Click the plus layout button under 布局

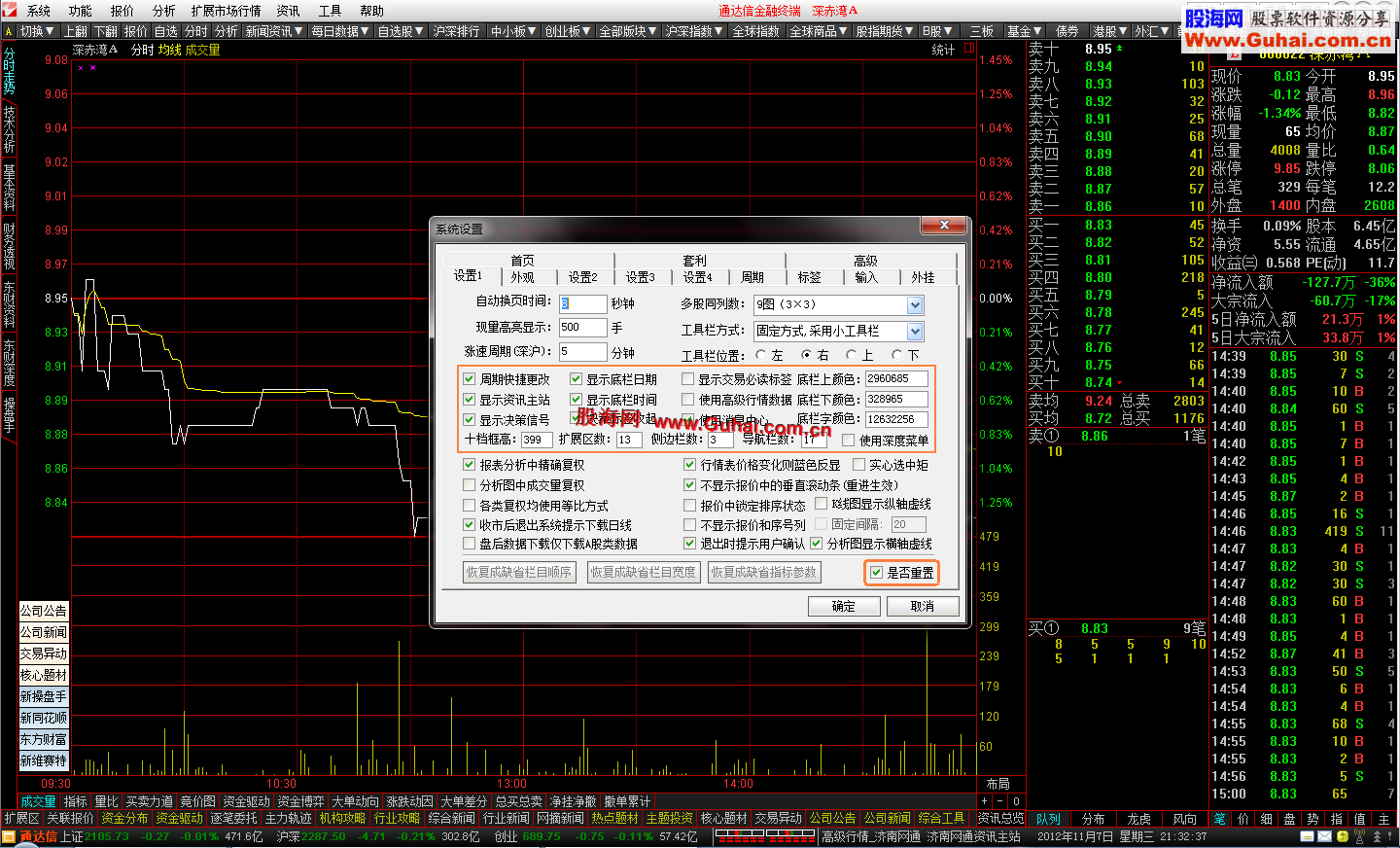click(985, 801)
